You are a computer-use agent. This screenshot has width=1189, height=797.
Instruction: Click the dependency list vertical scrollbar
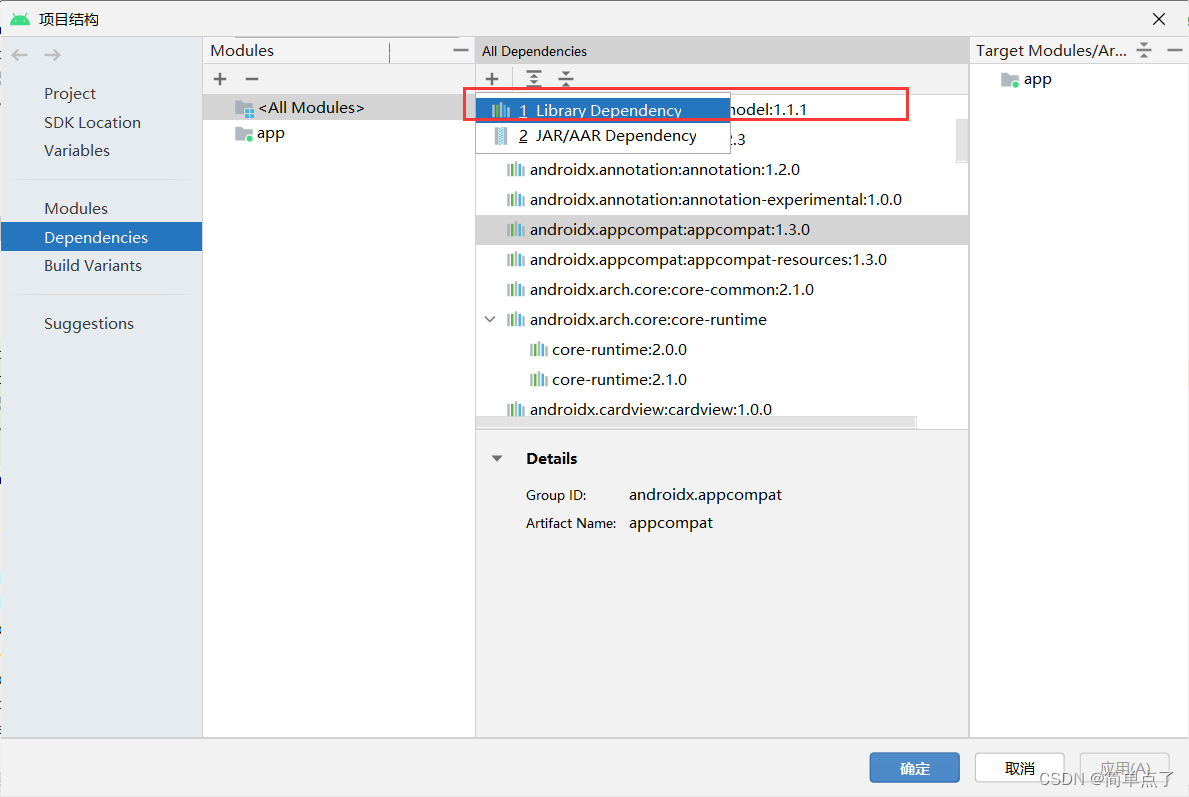(x=961, y=141)
